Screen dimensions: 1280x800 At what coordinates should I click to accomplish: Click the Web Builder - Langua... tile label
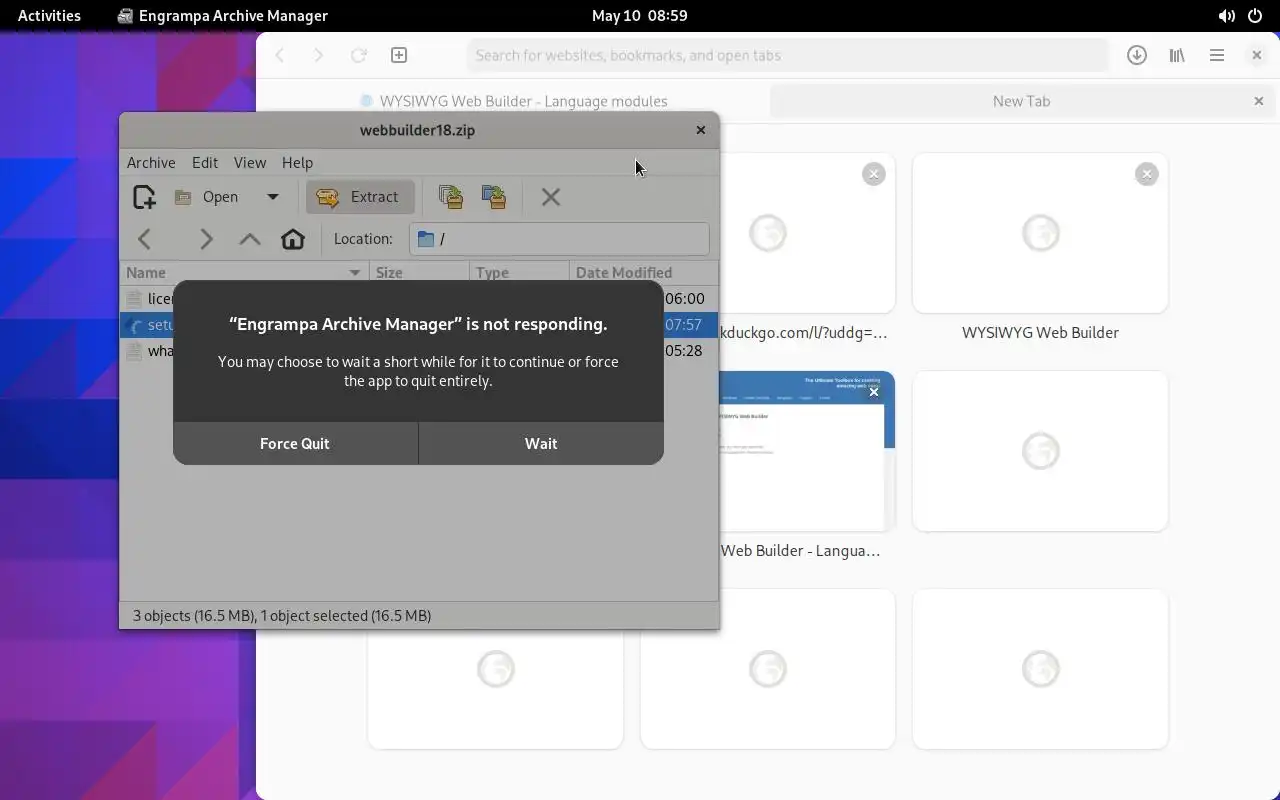click(x=800, y=550)
